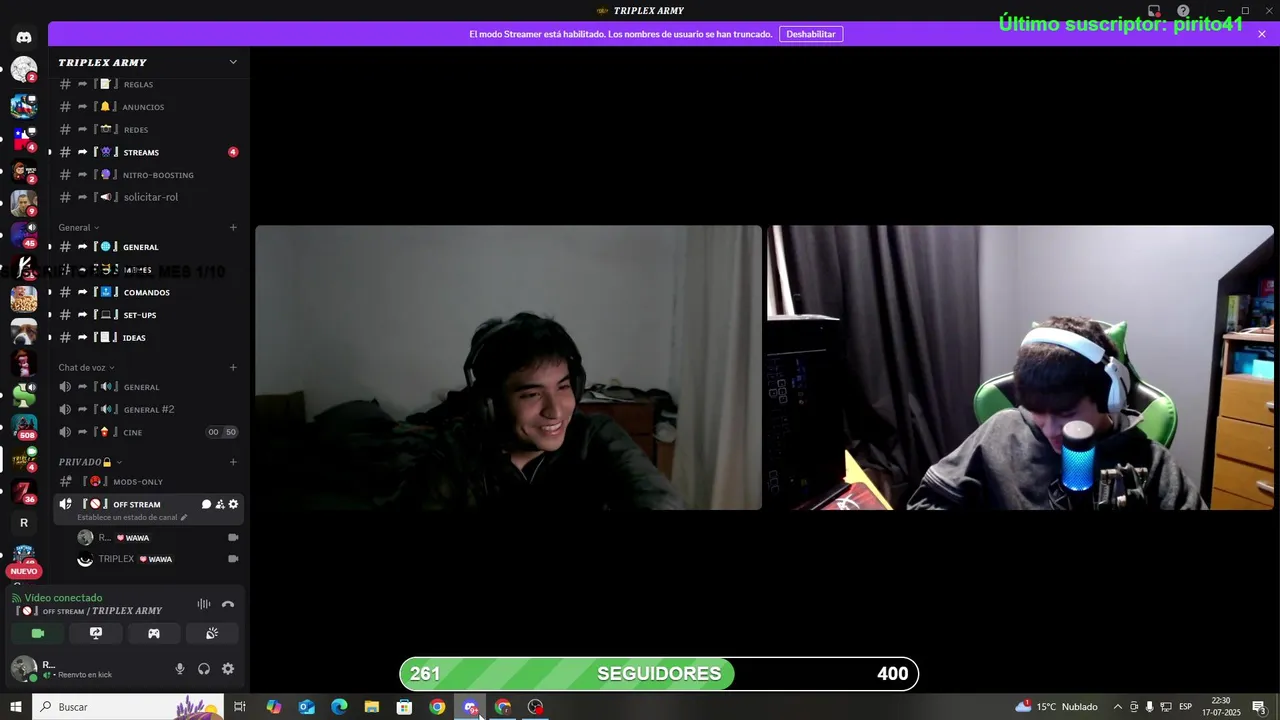Open server labeled R in server list
Screen dimensions: 1280x720
click(x=24, y=523)
